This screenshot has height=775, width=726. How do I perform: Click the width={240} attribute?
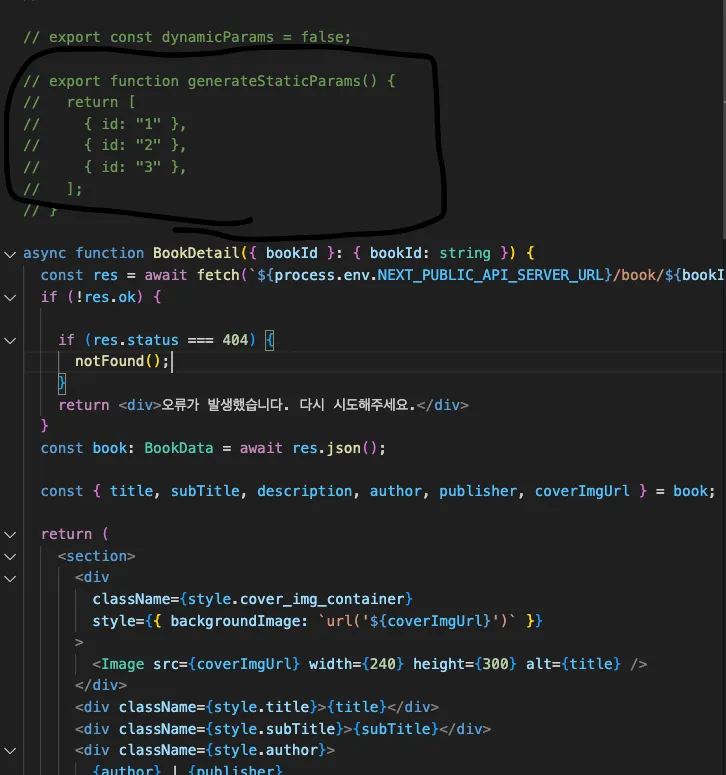(356, 664)
